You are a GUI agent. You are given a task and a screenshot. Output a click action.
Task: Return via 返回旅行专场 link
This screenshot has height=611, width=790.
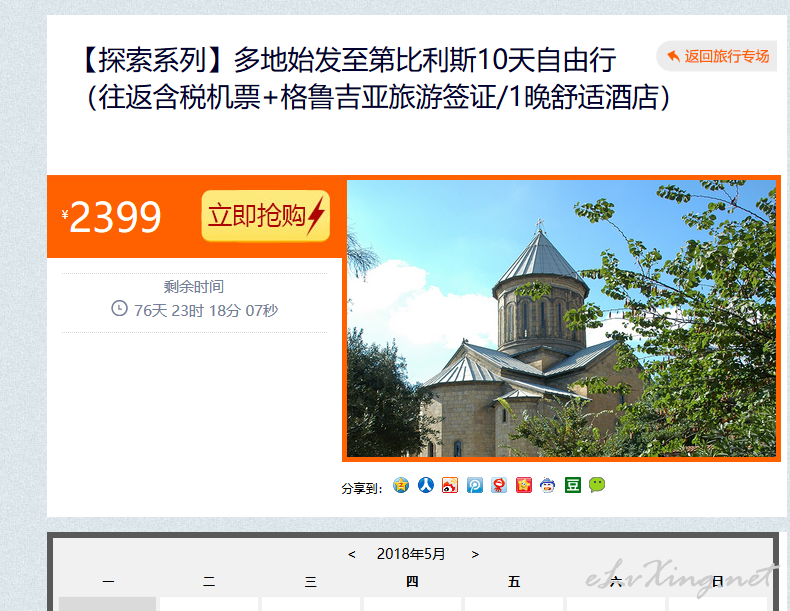click(x=717, y=56)
